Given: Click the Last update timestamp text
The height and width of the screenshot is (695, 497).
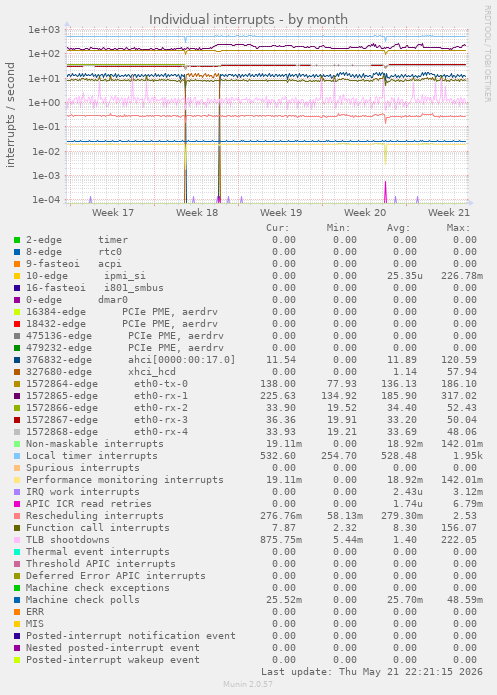Looking at the screenshot, I should click(372, 672).
